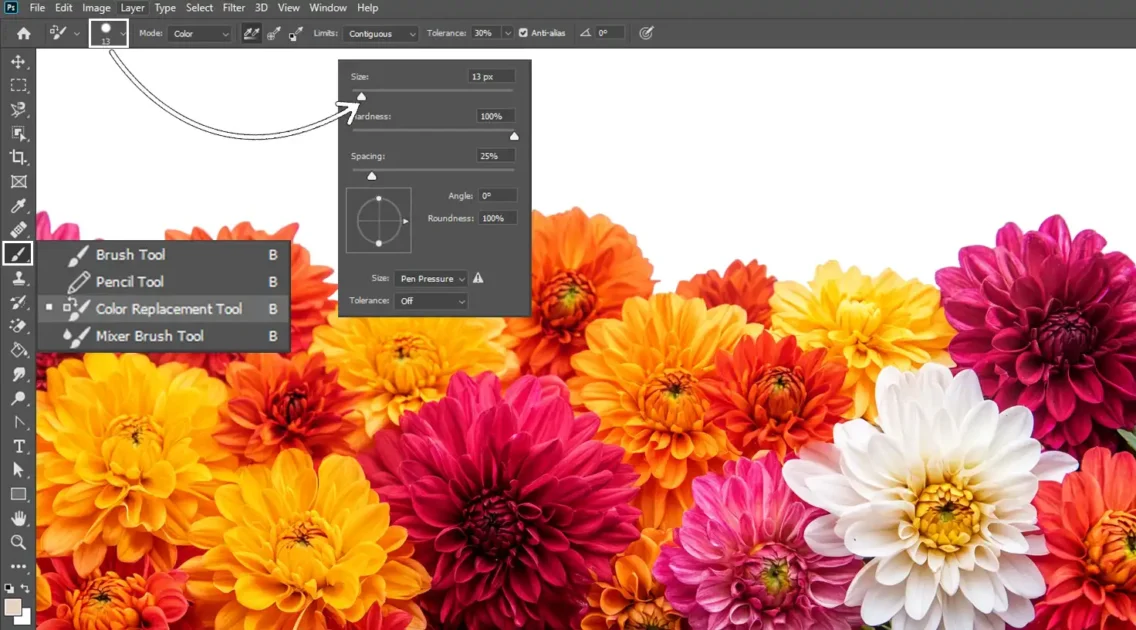Select the Eraser tool
The width and height of the screenshot is (1136, 630).
click(18, 327)
